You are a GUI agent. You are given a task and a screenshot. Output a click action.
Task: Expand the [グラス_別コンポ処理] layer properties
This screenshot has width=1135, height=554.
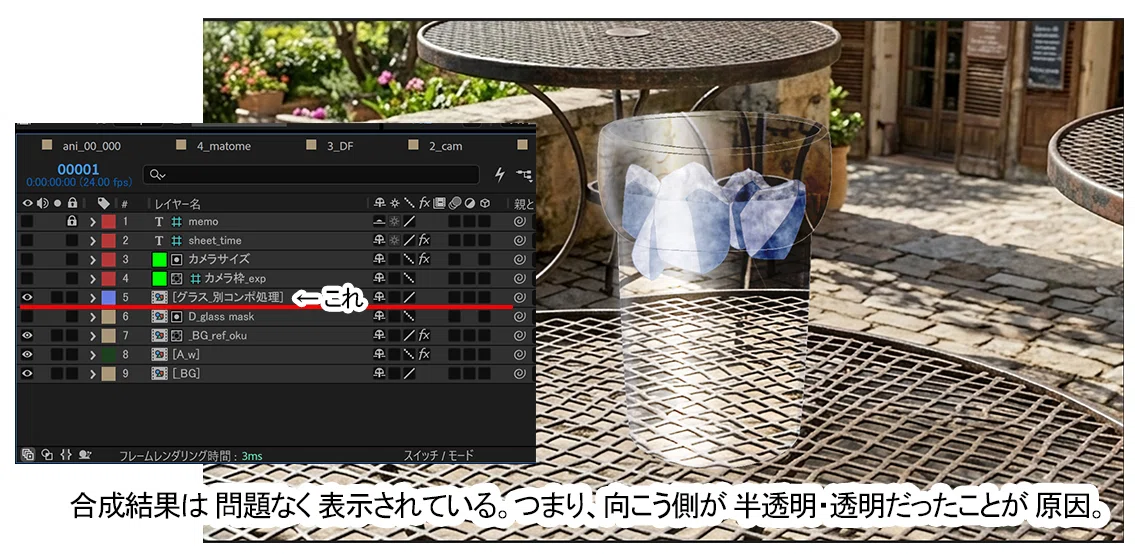93,297
